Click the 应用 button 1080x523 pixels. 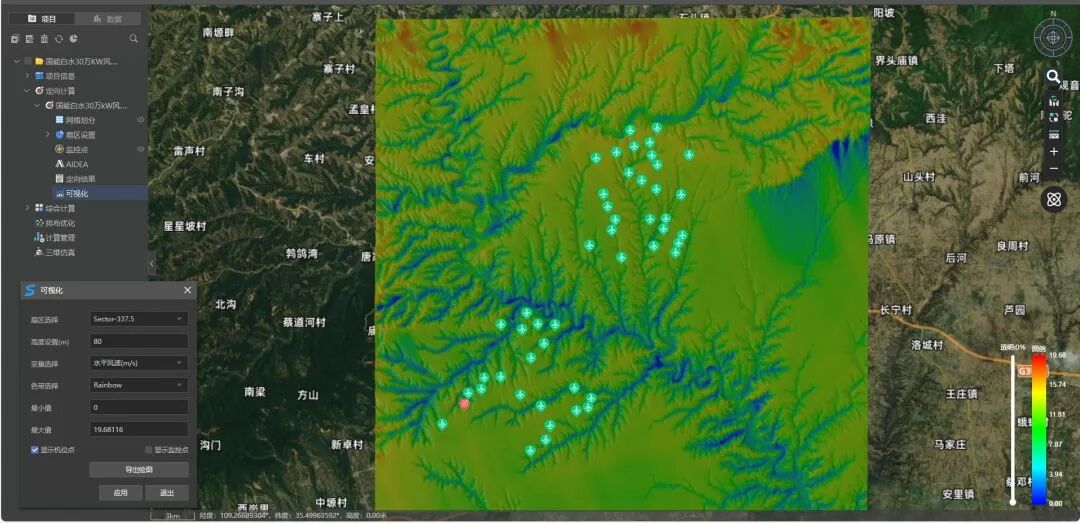(x=120, y=493)
